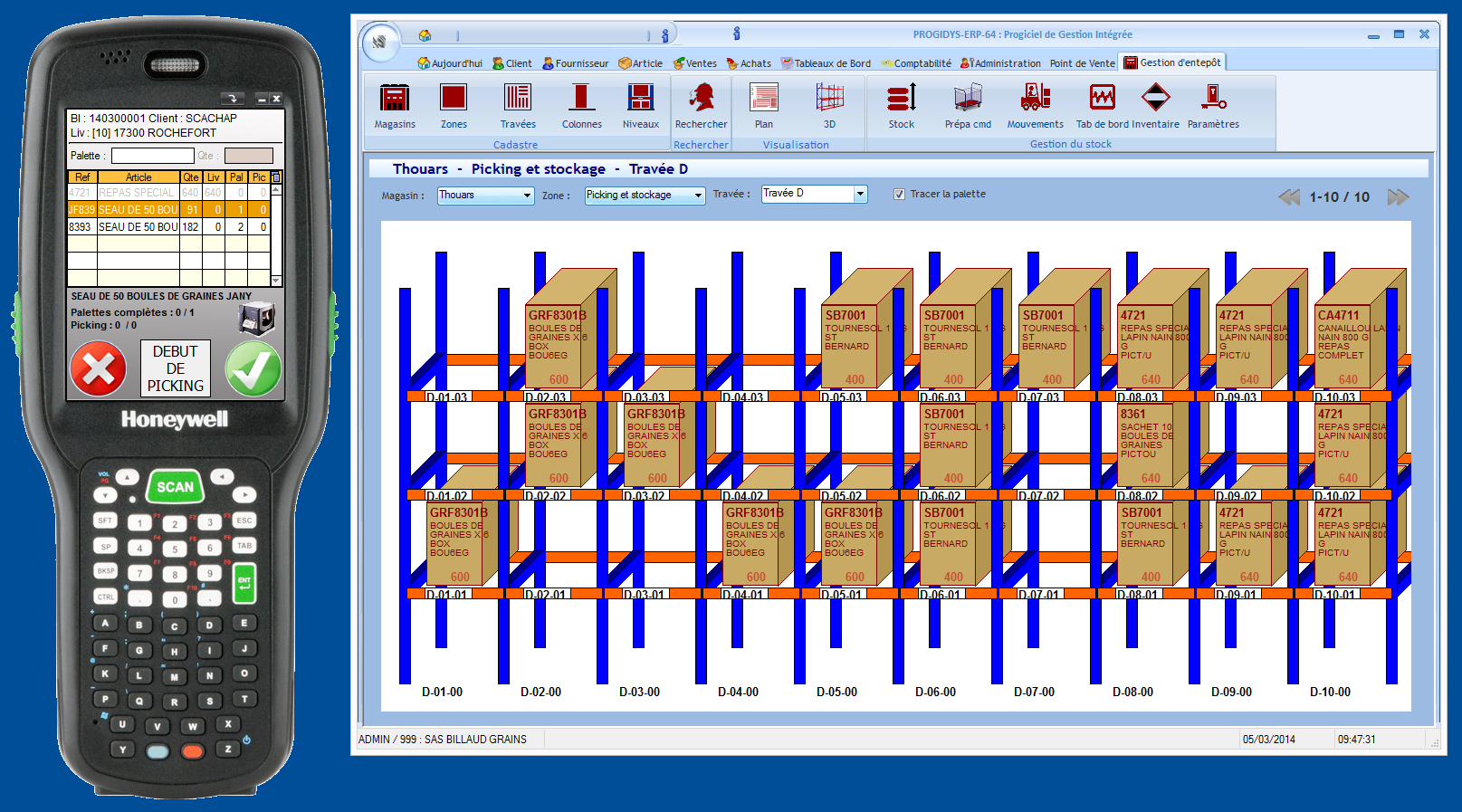The width and height of the screenshot is (1462, 812).
Task: Go to previous bay page arrow
Action: [x=1289, y=197]
